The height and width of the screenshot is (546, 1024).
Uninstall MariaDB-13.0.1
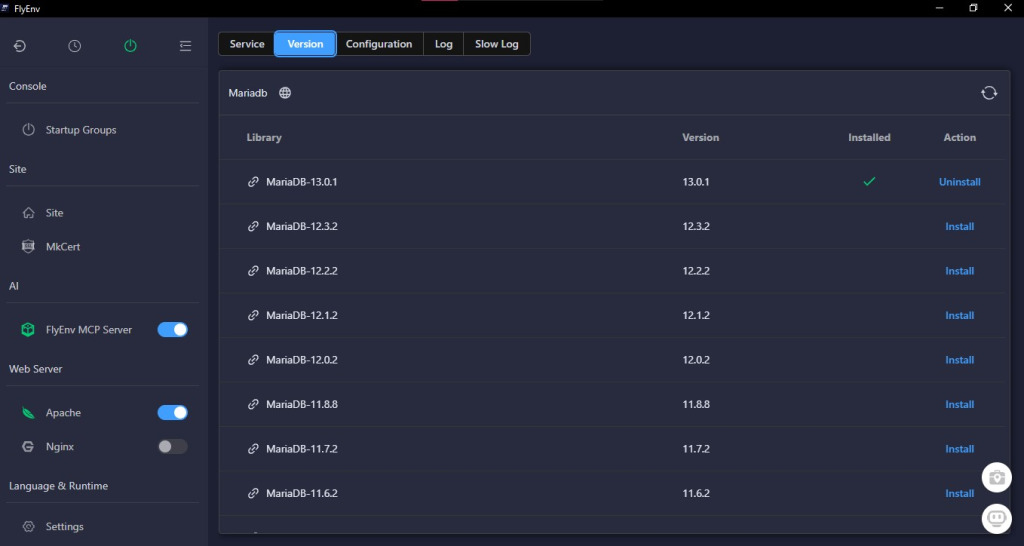point(959,182)
